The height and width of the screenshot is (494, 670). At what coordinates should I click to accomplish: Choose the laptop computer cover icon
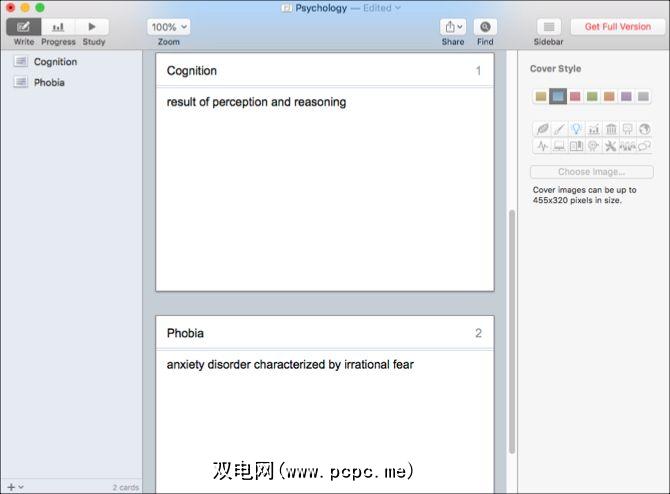click(559, 146)
